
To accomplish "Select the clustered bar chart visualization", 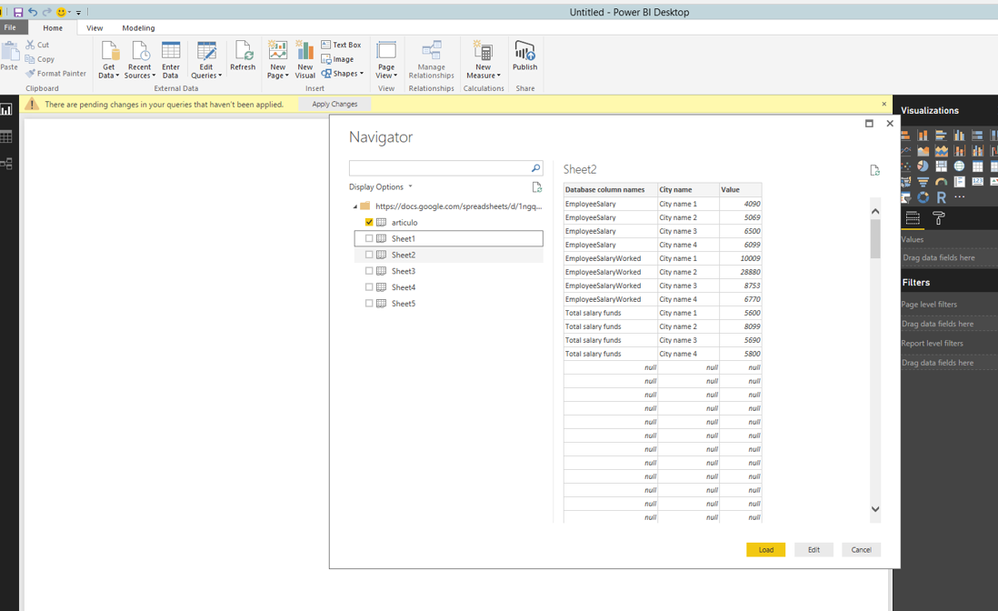I will (941, 135).
